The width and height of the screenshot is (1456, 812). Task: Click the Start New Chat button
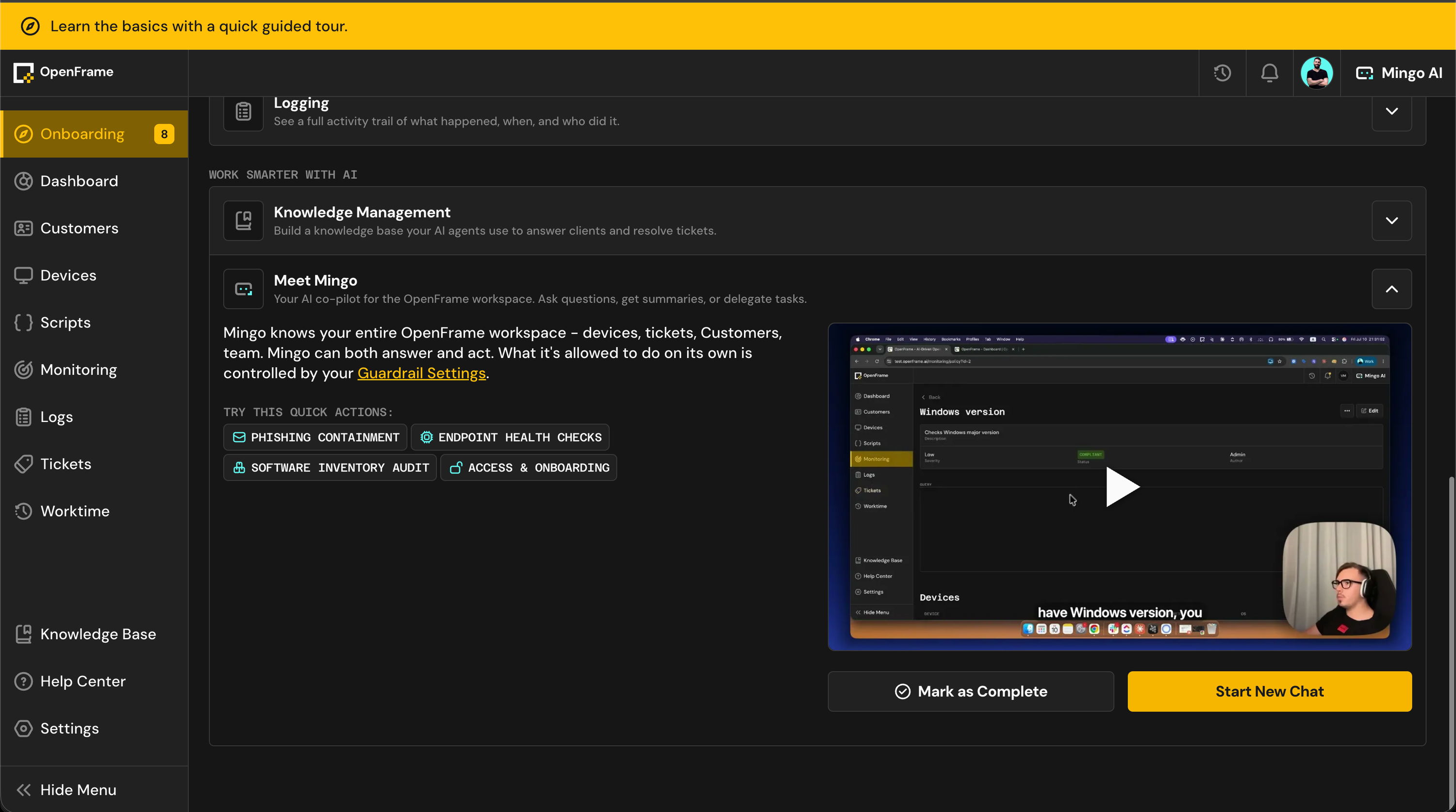[x=1270, y=692]
